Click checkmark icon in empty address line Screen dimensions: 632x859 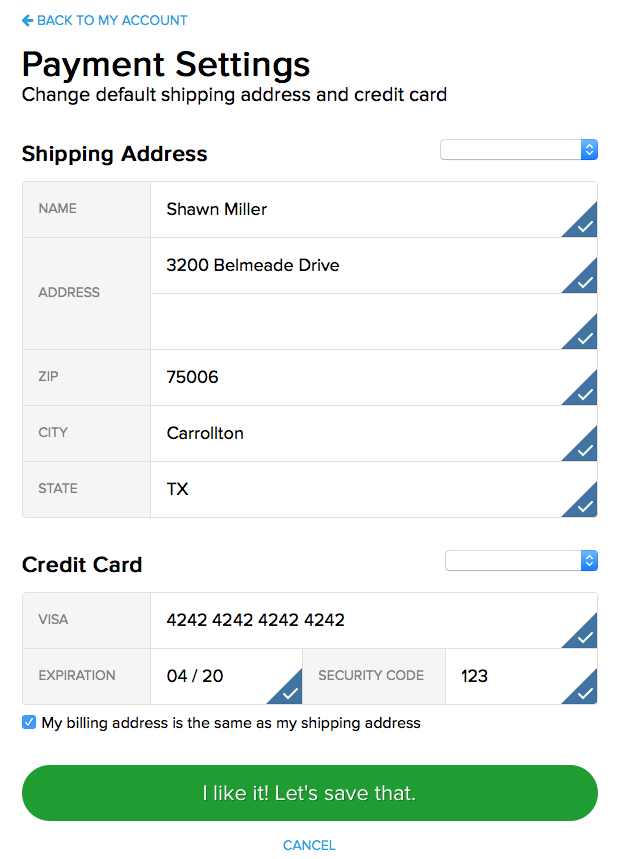(x=585, y=337)
